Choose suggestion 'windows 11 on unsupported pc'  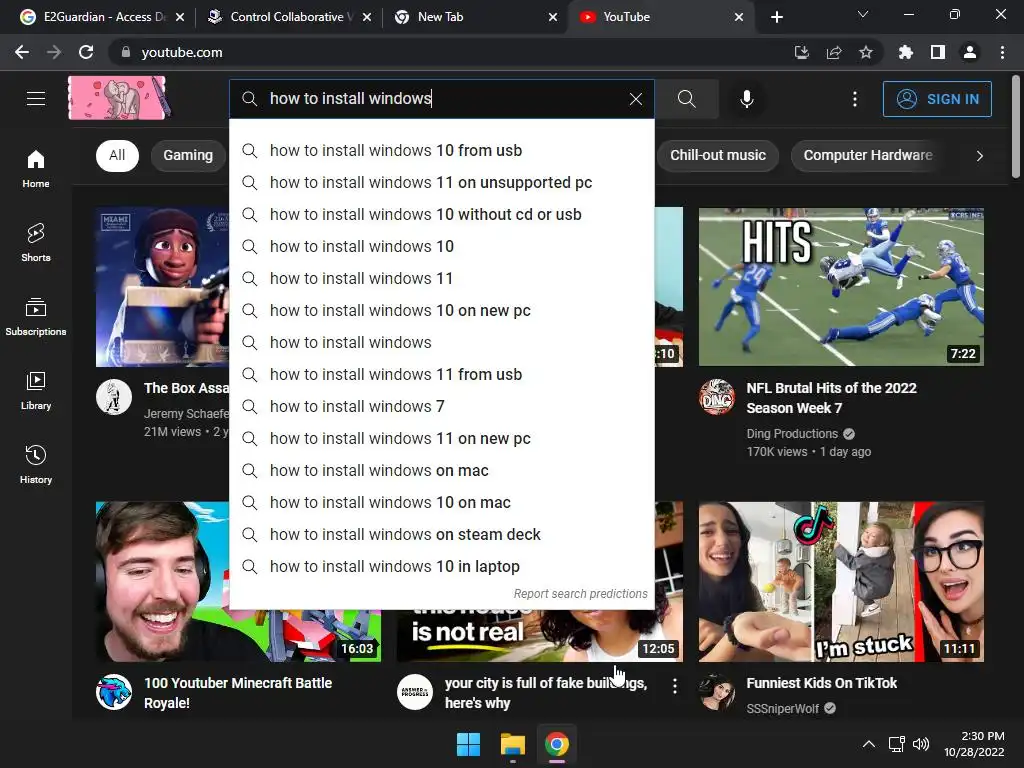click(x=441, y=182)
